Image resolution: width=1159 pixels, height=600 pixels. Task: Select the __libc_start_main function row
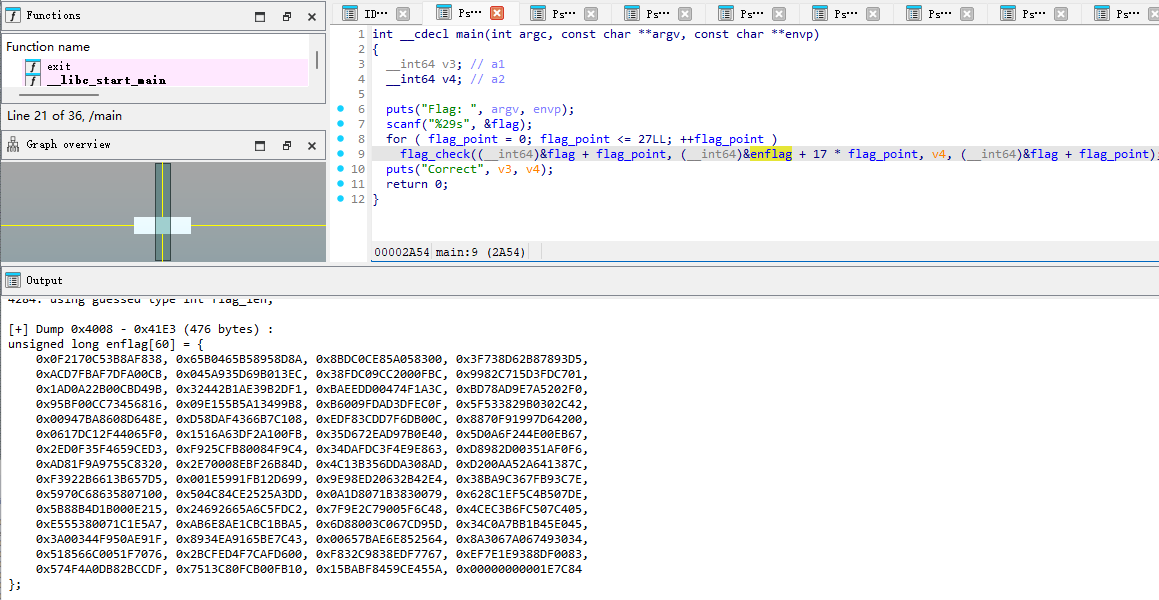[x=166, y=80]
